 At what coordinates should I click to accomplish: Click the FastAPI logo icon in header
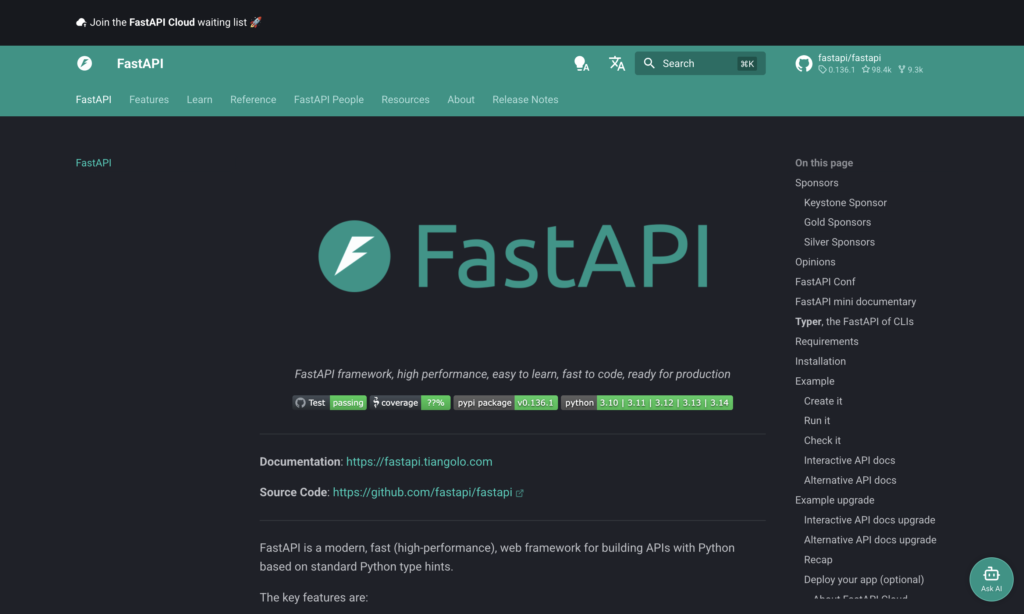(x=84, y=63)
